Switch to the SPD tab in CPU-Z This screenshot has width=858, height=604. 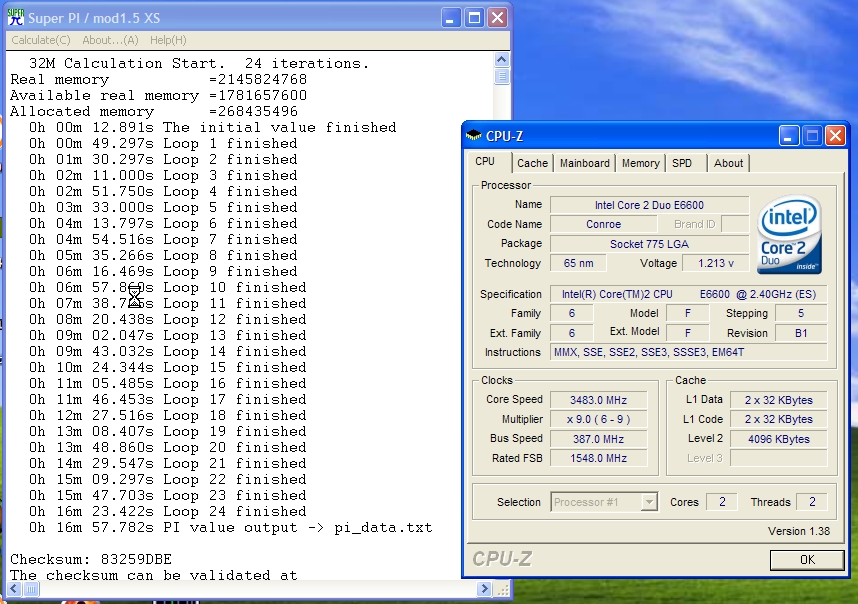(x=682, y=163)
